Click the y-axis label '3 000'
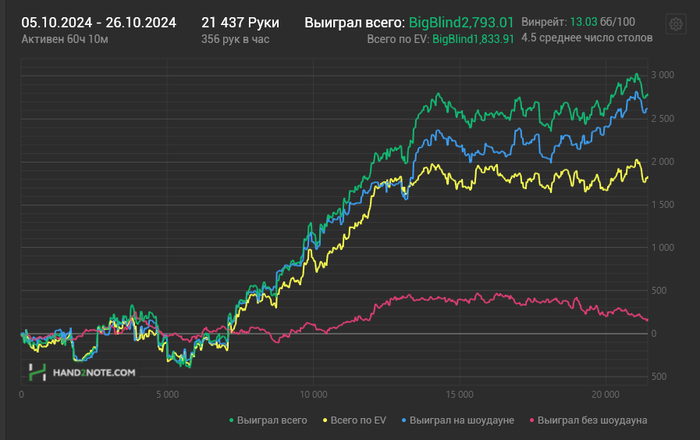This screenshot has width=700, height=440. point(662,75)
